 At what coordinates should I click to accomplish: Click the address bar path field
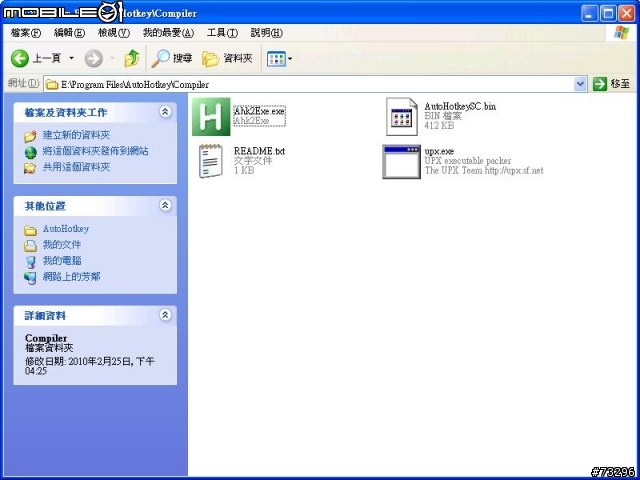315,84
